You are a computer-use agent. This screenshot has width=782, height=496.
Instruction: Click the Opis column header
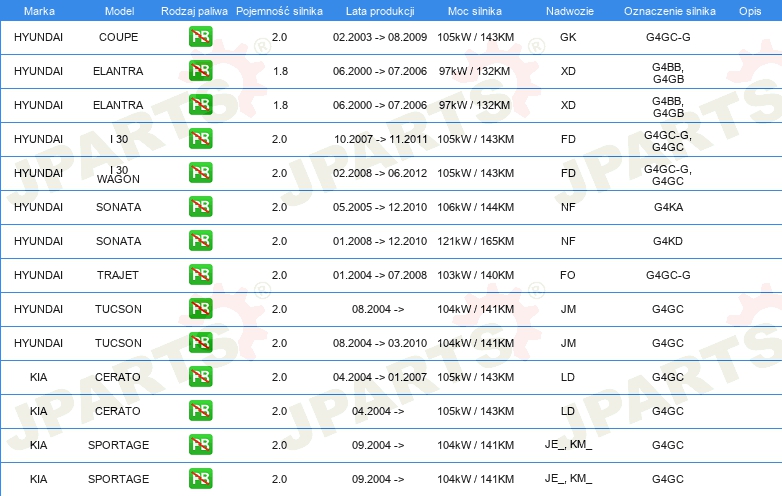(x=749, y=10)
